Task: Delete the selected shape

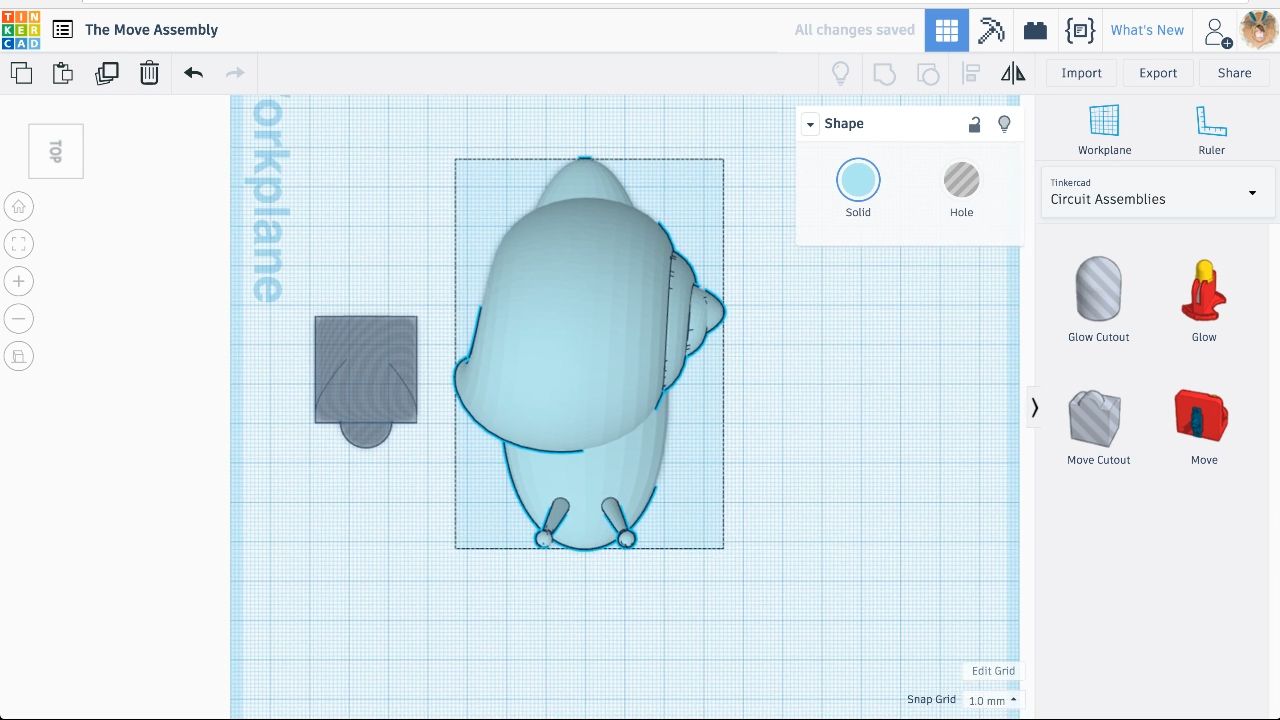Action: pos(149,73)
